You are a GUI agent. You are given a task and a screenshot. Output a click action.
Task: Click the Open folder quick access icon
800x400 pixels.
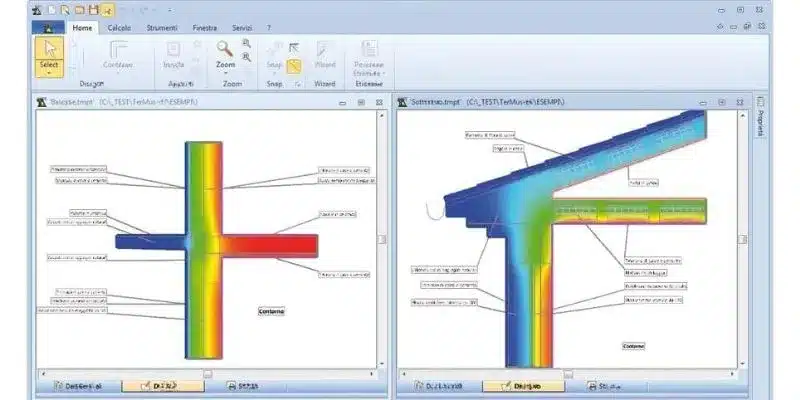coord(79,9)
